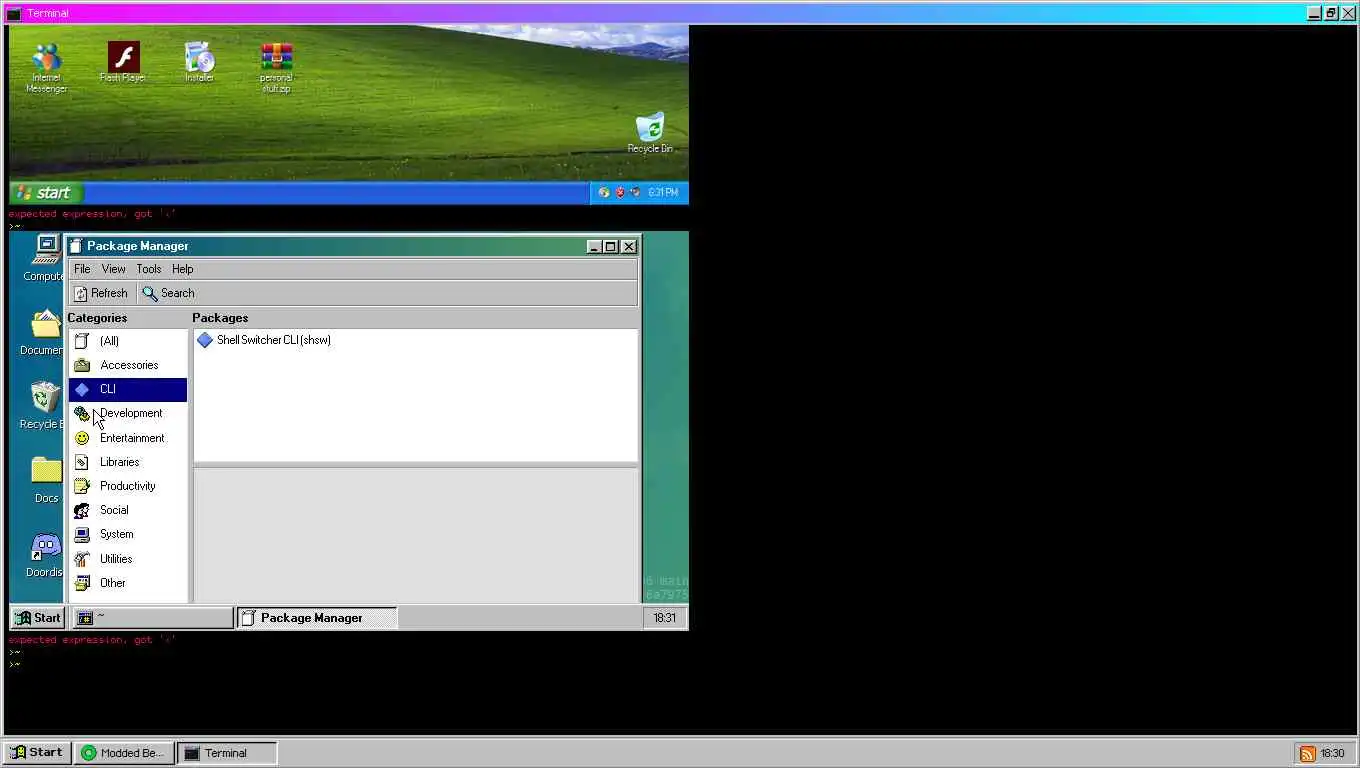Open the Internet Messenger desktop icon
The height and width of the screenshot is (768, 1360).
pos(46,67)
